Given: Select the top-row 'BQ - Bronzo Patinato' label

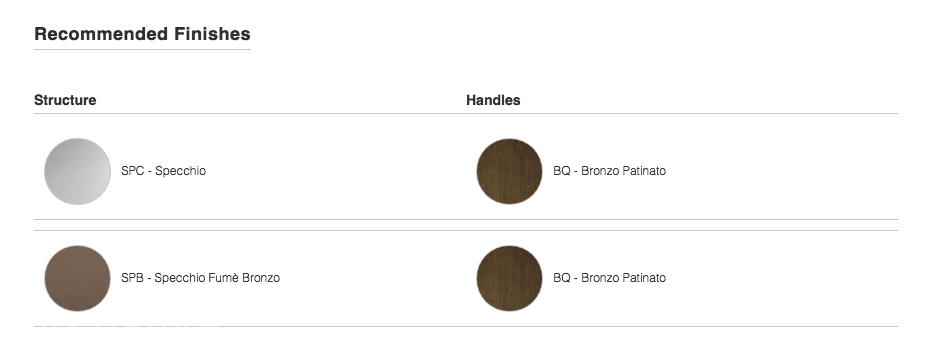Looking at the screenshot, I should click(609, 171).
